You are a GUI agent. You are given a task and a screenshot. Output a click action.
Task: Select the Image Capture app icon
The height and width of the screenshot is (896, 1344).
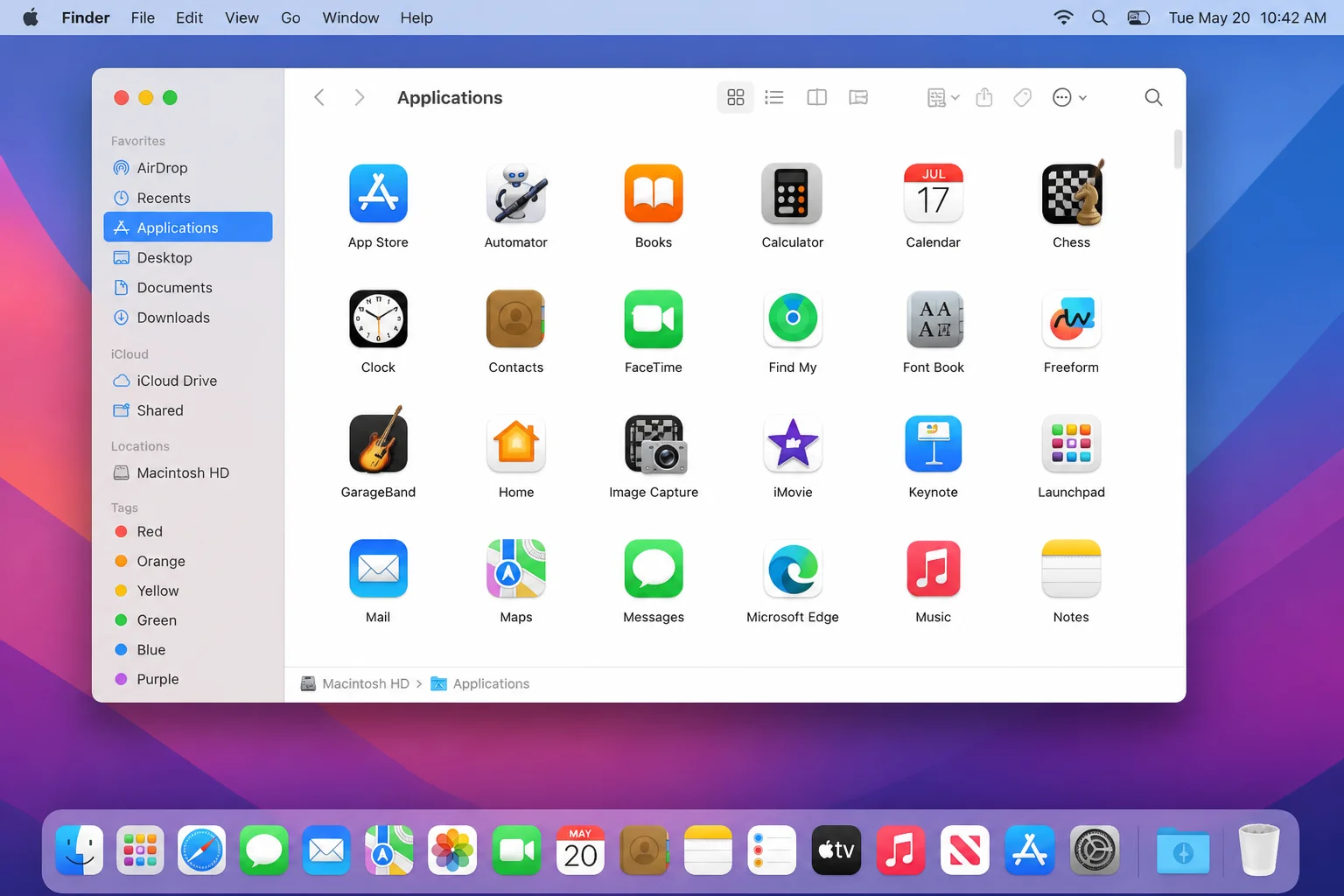click(x=655, y=444)
